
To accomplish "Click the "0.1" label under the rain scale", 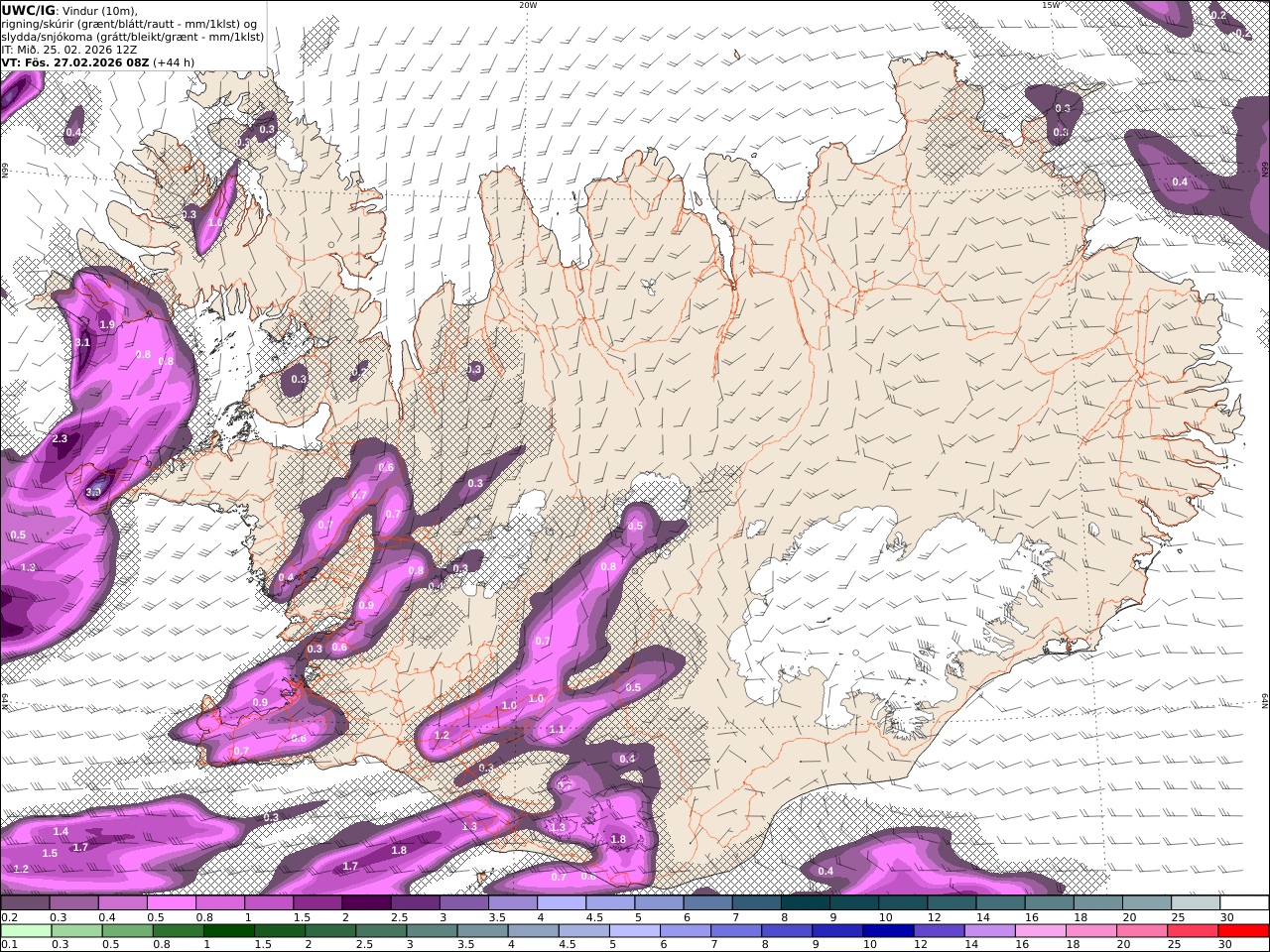I will pyautogui.click(x=9, y=945).
